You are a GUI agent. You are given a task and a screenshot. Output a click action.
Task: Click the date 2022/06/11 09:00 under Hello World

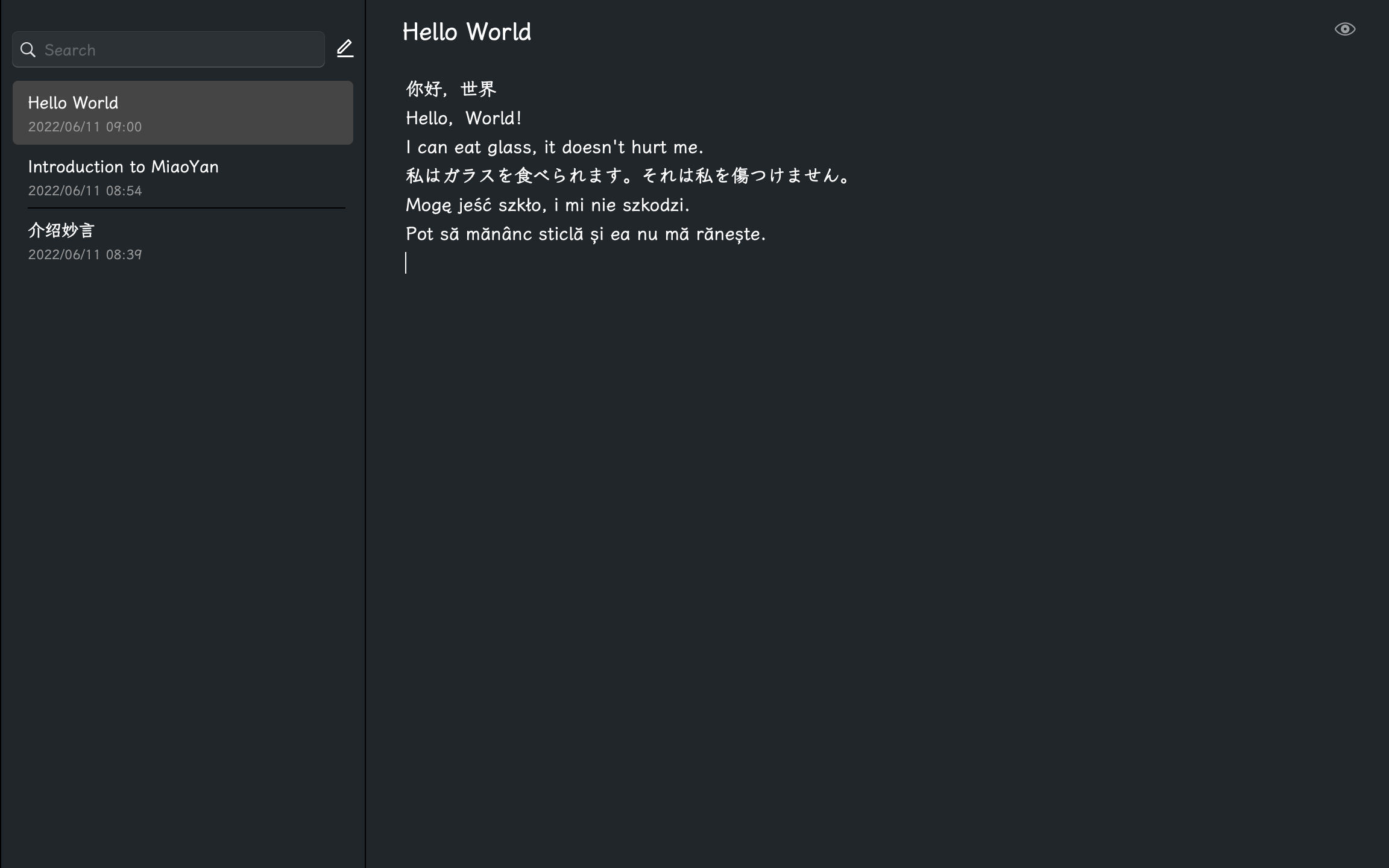pyautogui.click(x=85, y=127)
